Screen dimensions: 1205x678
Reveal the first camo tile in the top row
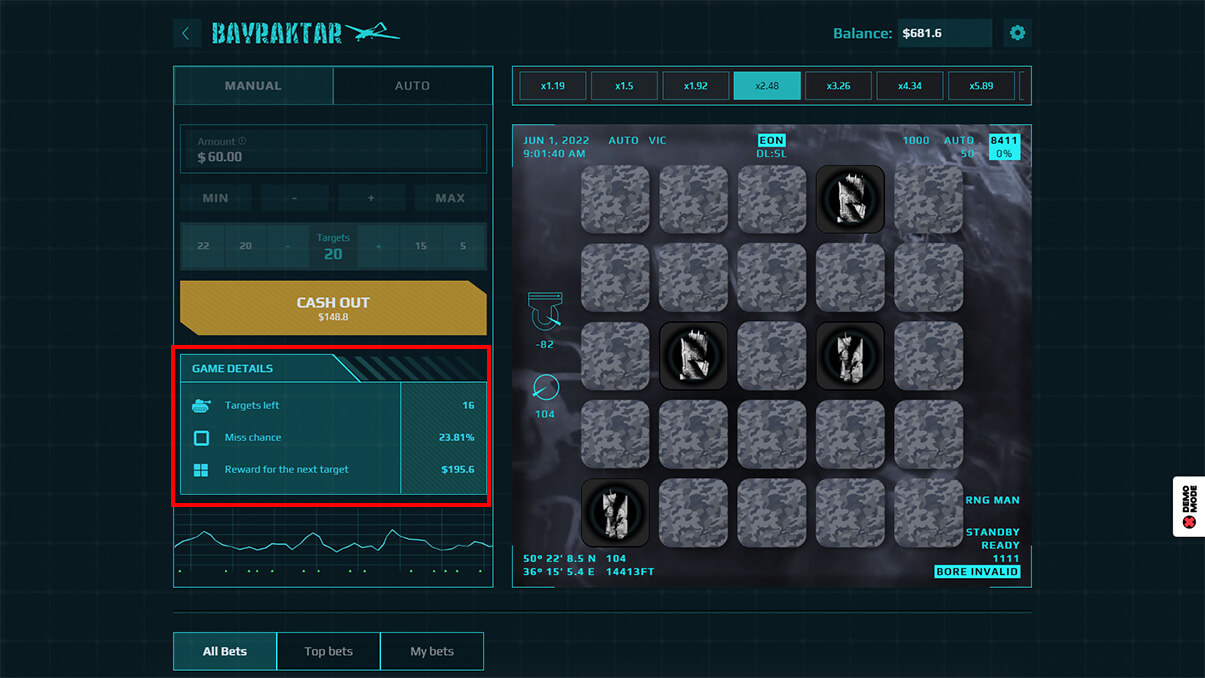[615, 200]
